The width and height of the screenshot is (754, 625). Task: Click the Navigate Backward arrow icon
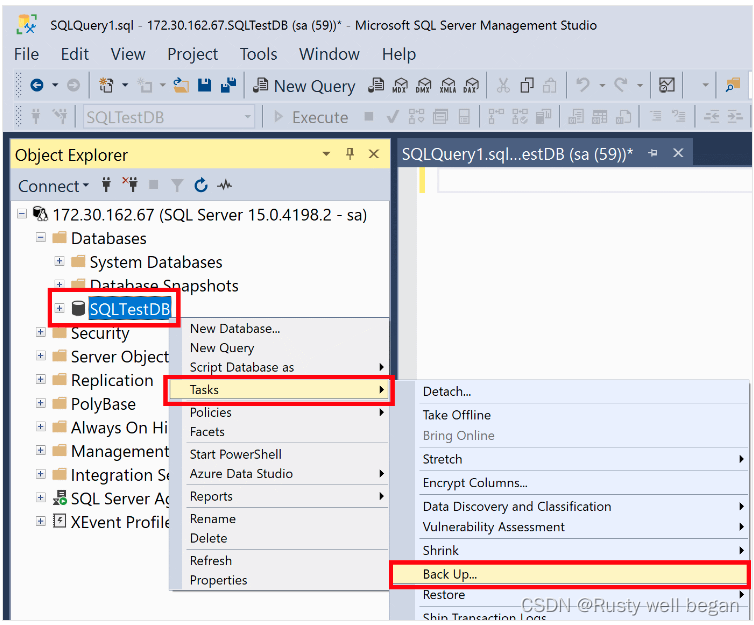point(37,86)
